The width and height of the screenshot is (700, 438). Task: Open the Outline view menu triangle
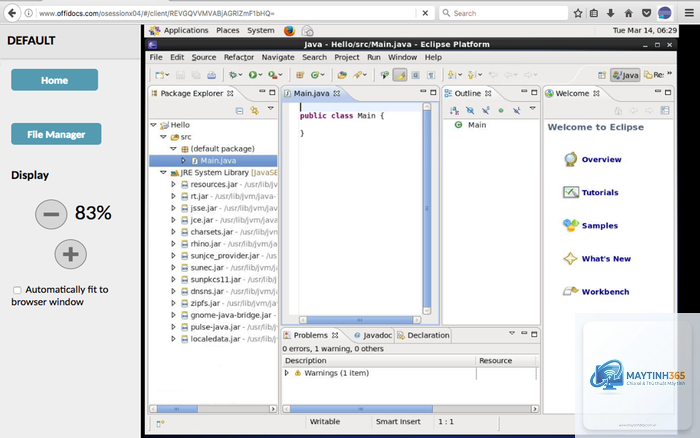pos(532,108)
